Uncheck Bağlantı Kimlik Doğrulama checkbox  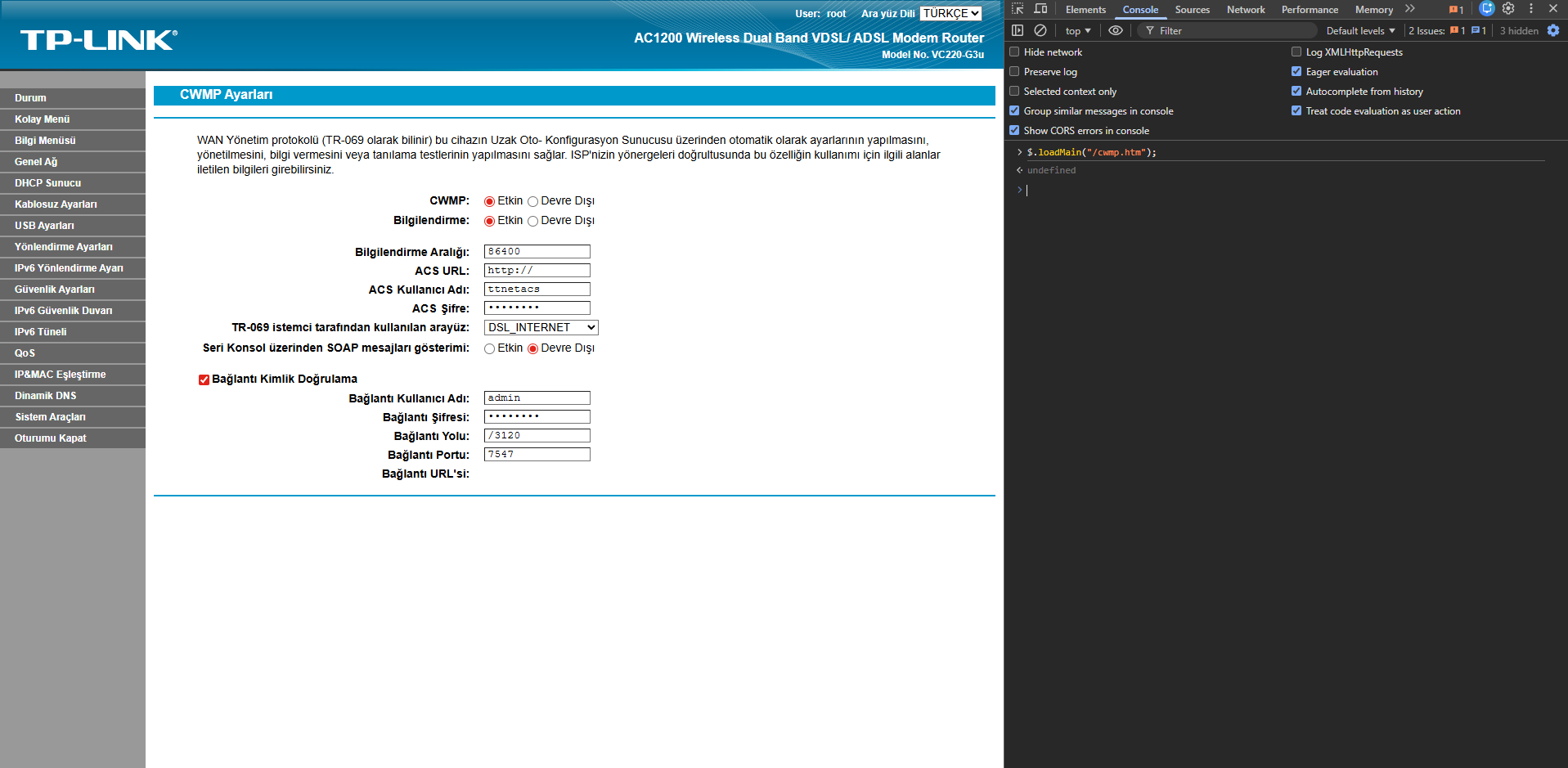pos(204,380)
